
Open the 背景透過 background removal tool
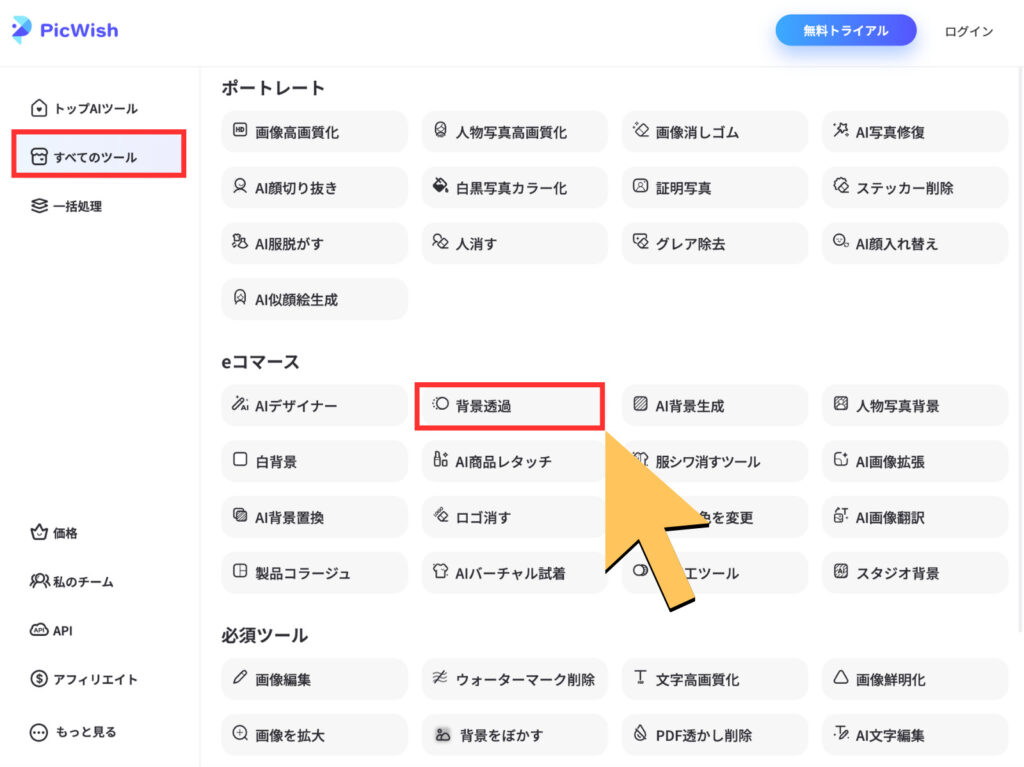[x=508, y=406]
